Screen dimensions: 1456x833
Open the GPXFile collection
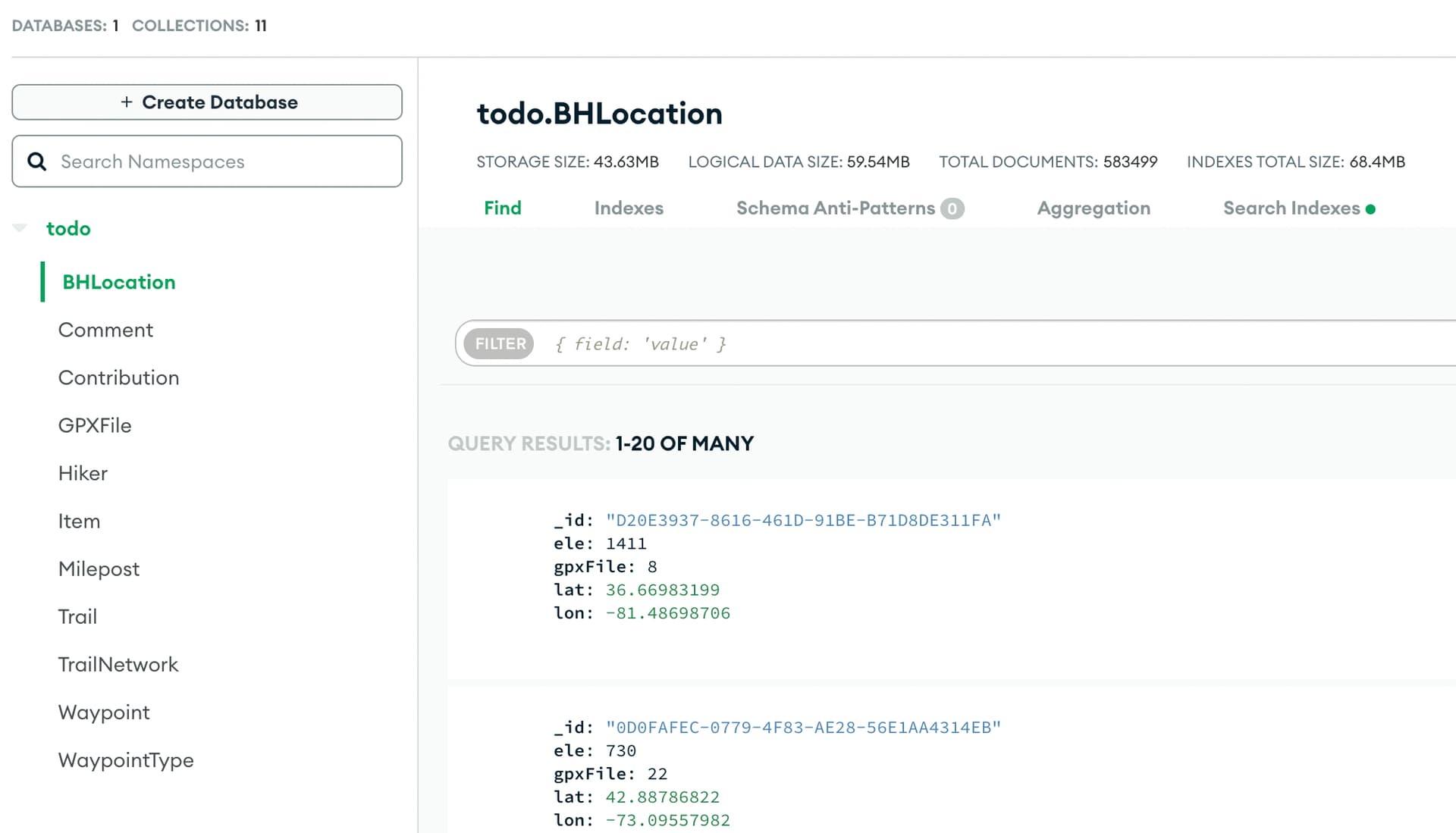[95, 425]
